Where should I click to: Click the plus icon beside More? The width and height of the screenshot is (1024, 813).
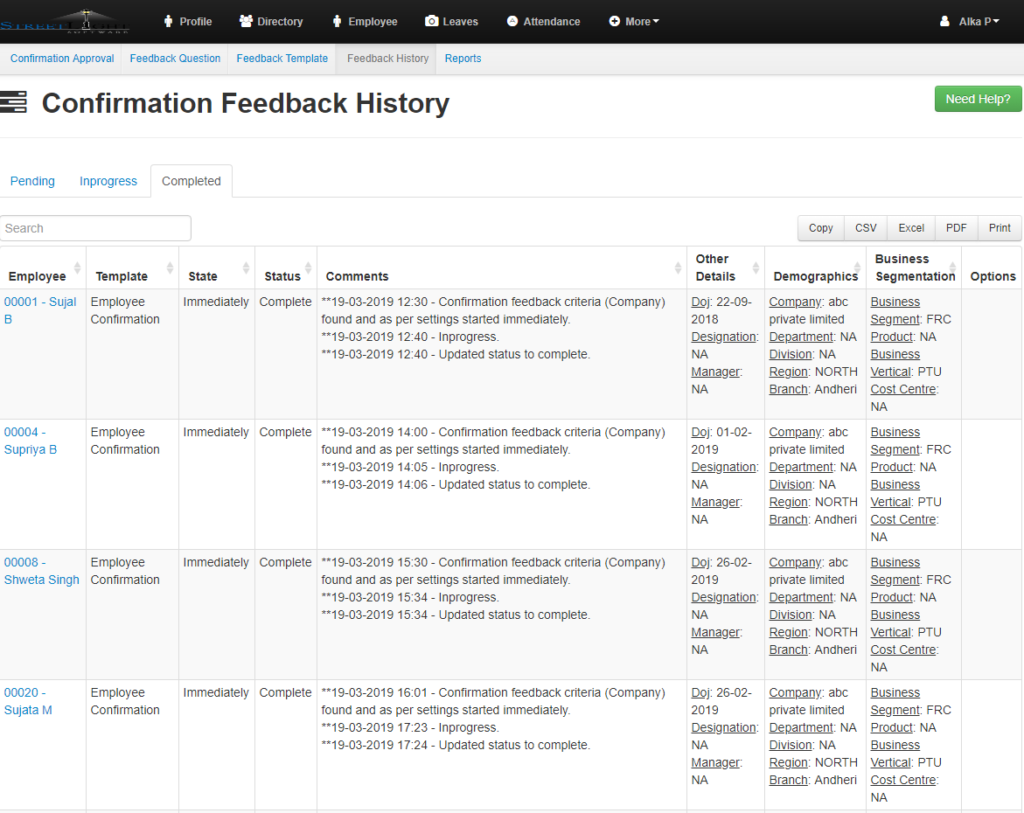(x=615, y=22)
